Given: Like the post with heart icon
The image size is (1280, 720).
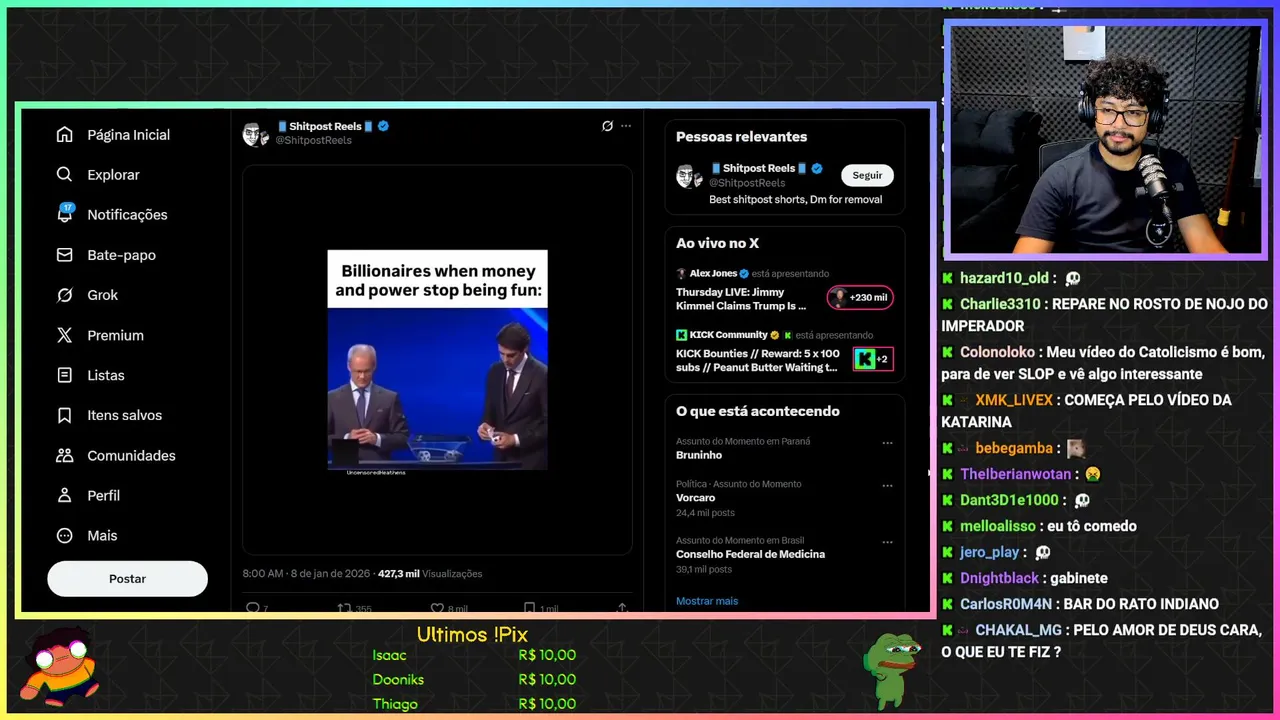Looking at the screenshot, I should tap(437, 607).
